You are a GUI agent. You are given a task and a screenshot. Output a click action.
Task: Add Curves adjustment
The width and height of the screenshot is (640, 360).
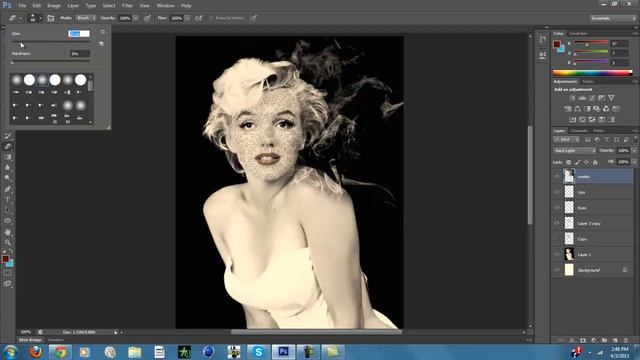click(592, 98)
